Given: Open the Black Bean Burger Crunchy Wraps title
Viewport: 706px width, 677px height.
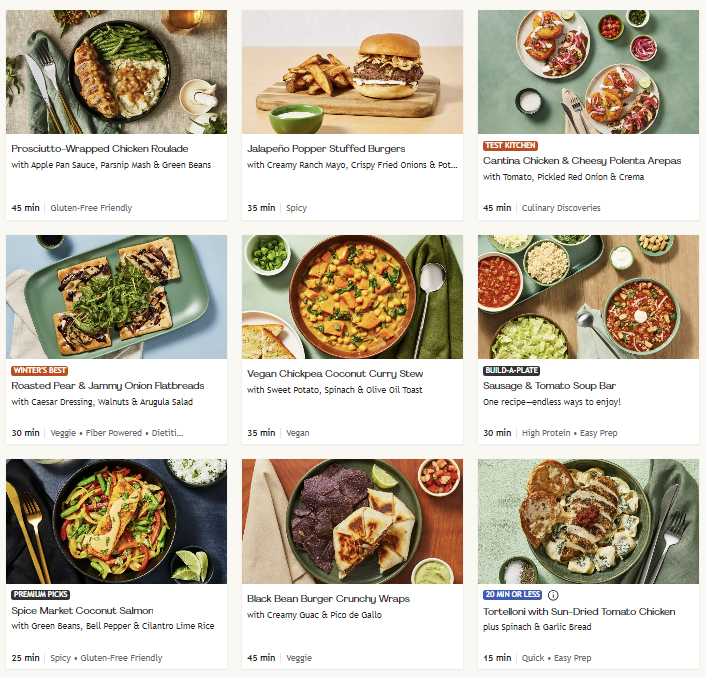Looking at the screenshot, I should 328,599.
